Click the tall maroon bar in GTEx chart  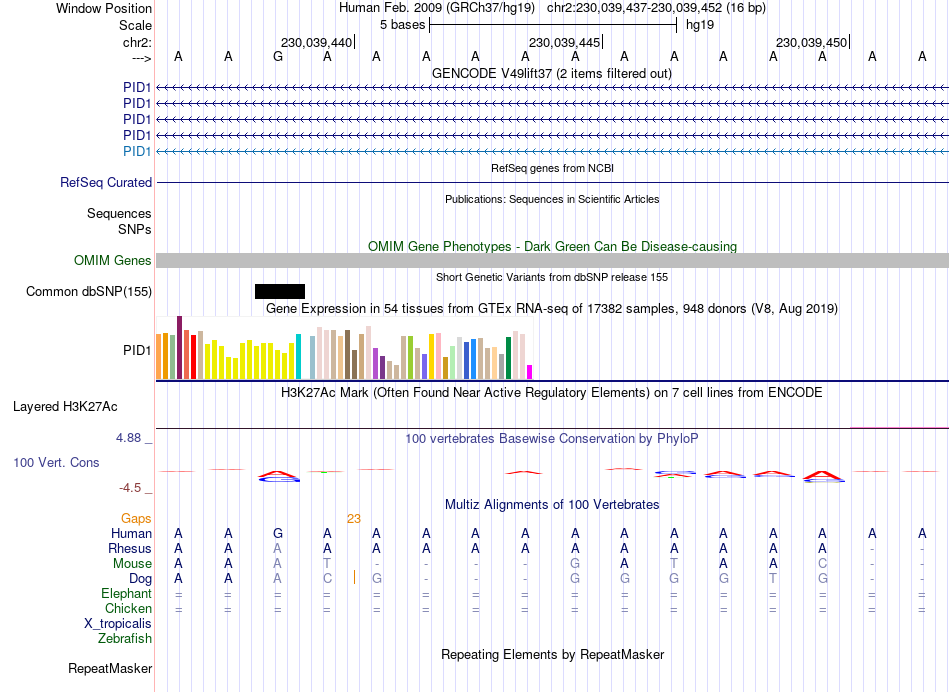(x=179, y=347)
